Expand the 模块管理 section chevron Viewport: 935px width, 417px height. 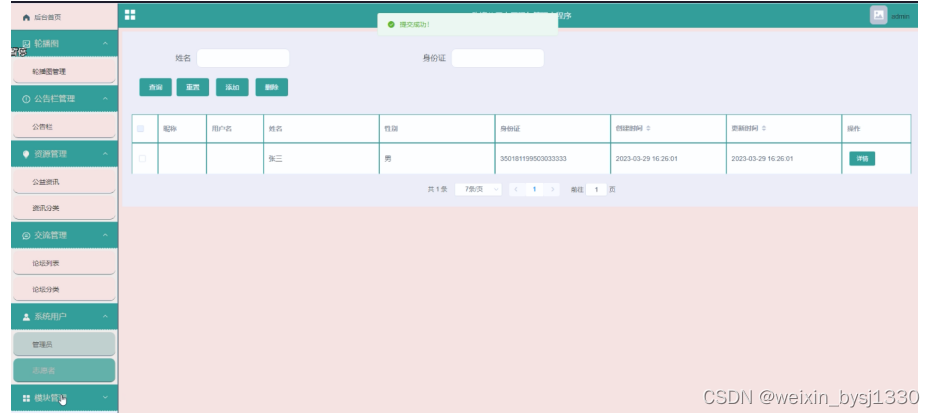[x=106, y=398]
